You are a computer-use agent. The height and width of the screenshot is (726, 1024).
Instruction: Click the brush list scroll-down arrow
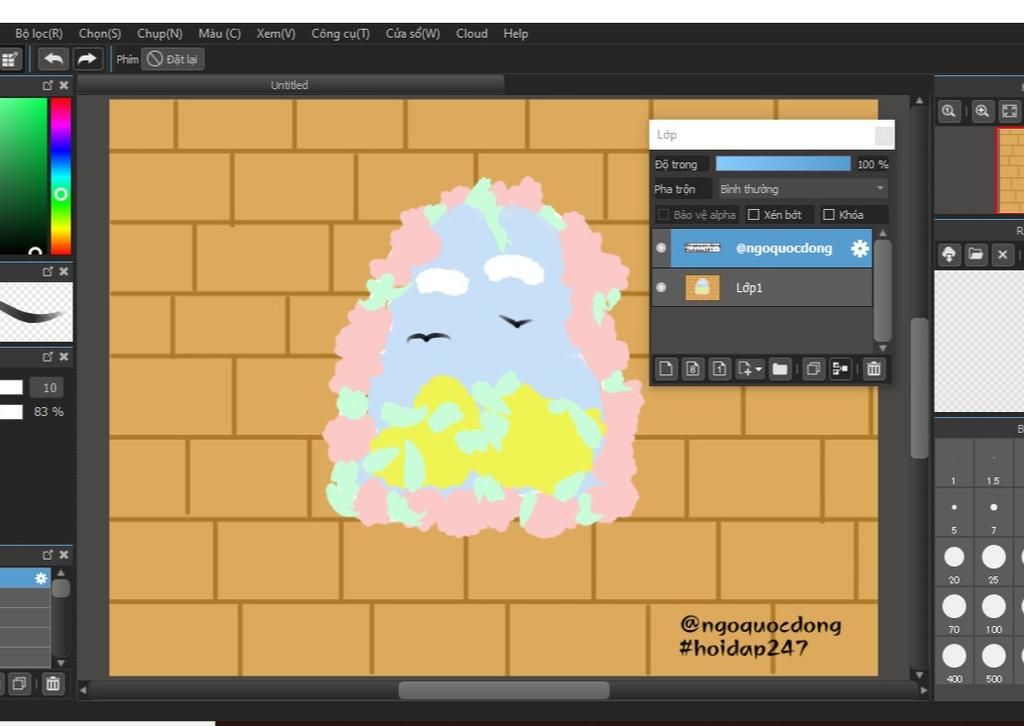click(61, 663)
